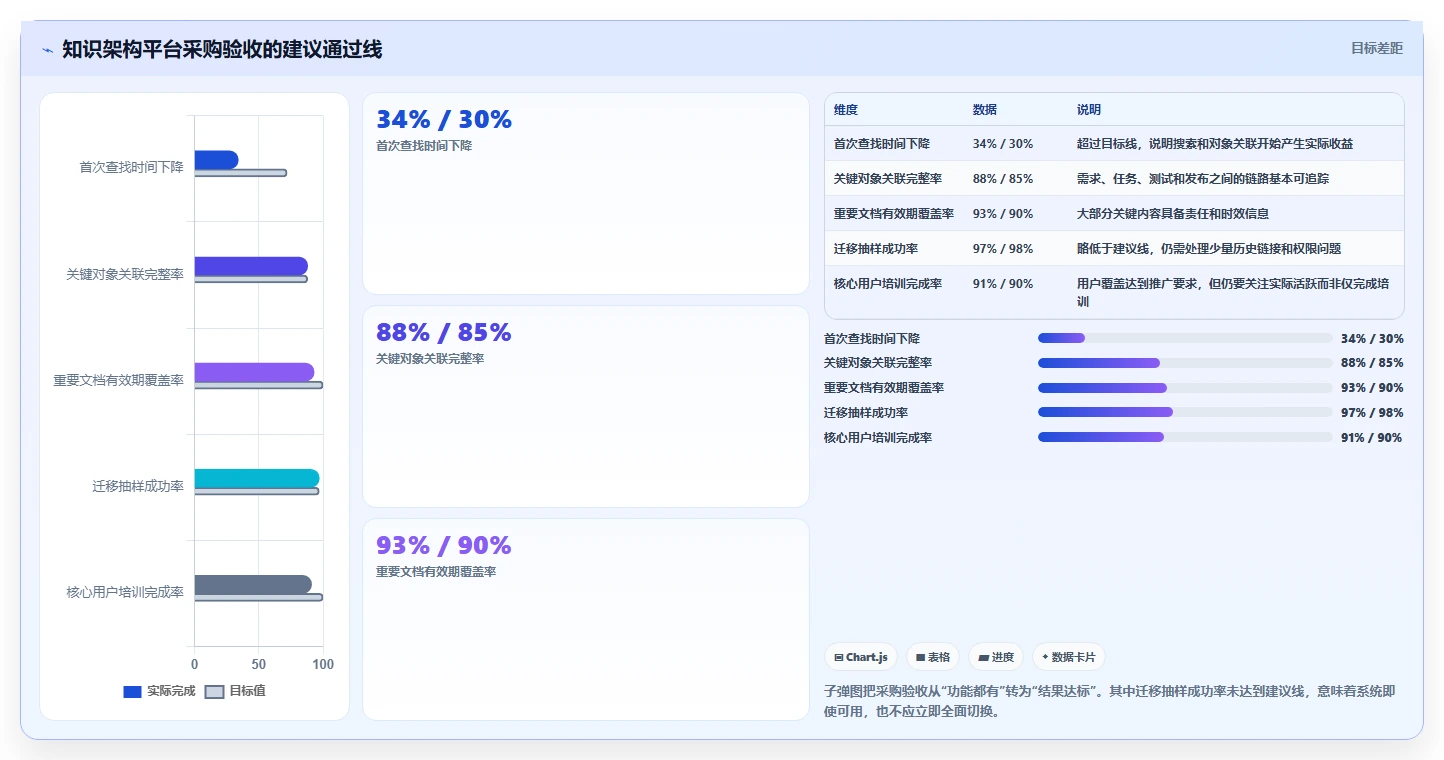This screenshot has width=1444, height=760.
Task: Click table data cell 97% / 98%
Action: tap(1003, 249)
